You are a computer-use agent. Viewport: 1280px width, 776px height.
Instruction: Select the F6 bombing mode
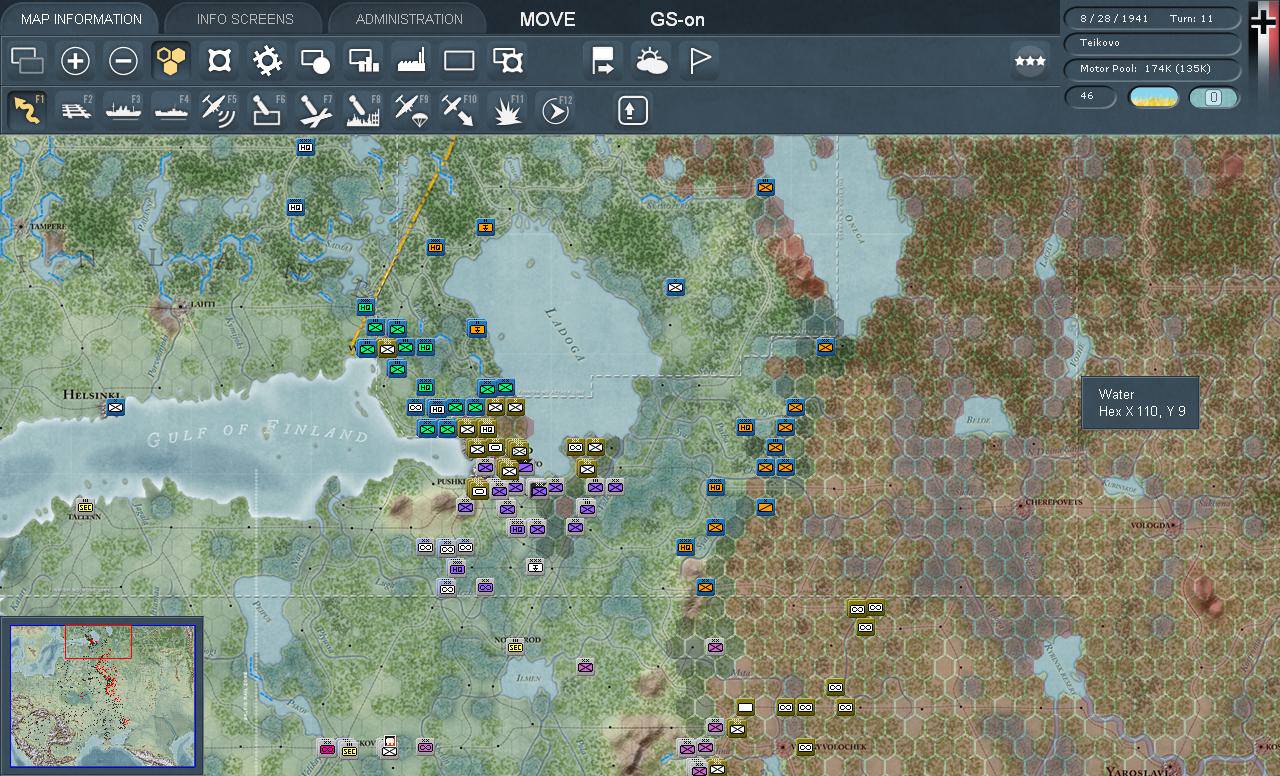(x=267, y=109)
